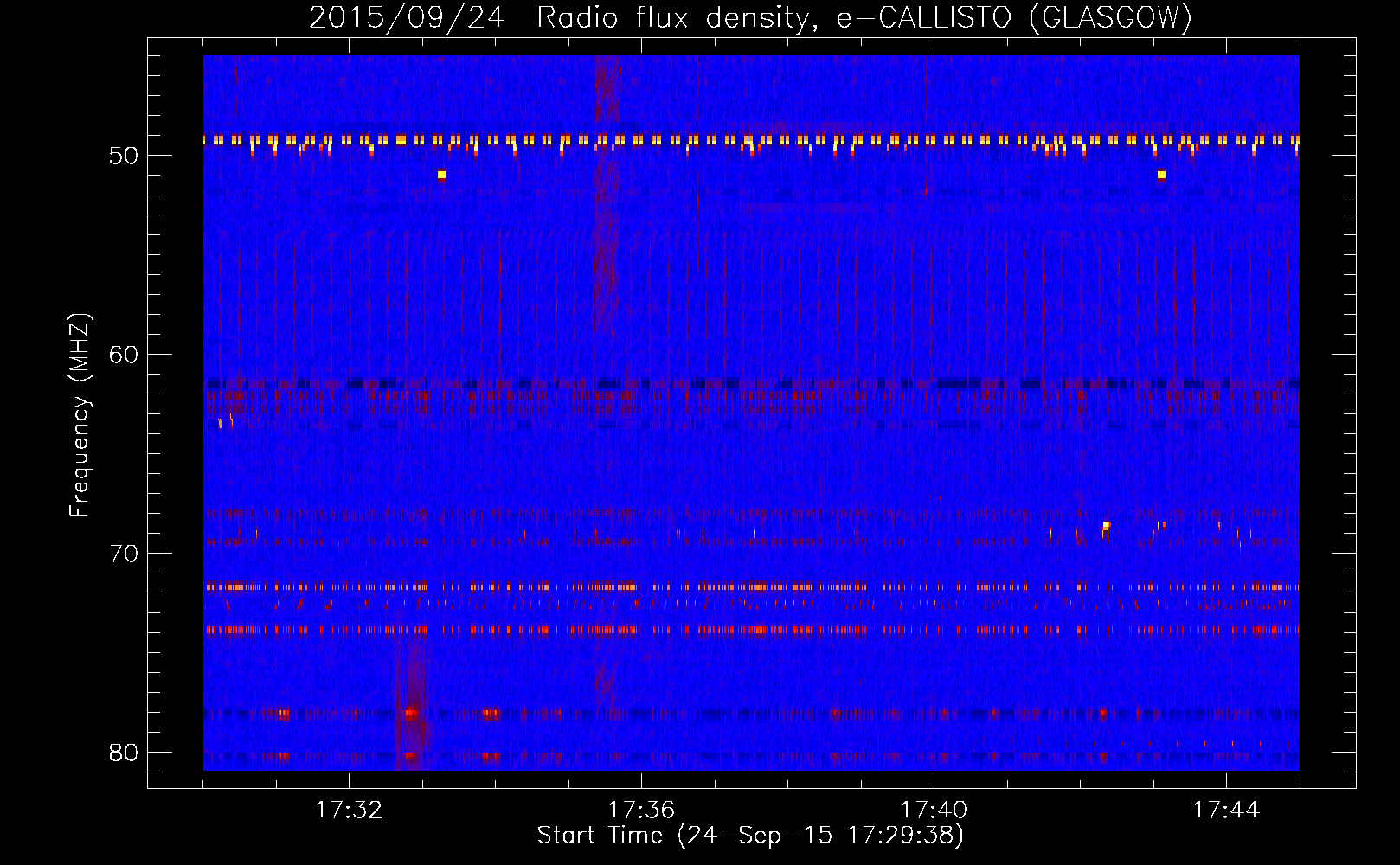Image resolution: width=1400 pixels, height=865 pixels.
Task: Click the 70 MHz frequency tick label
Action: pos(124,554)
